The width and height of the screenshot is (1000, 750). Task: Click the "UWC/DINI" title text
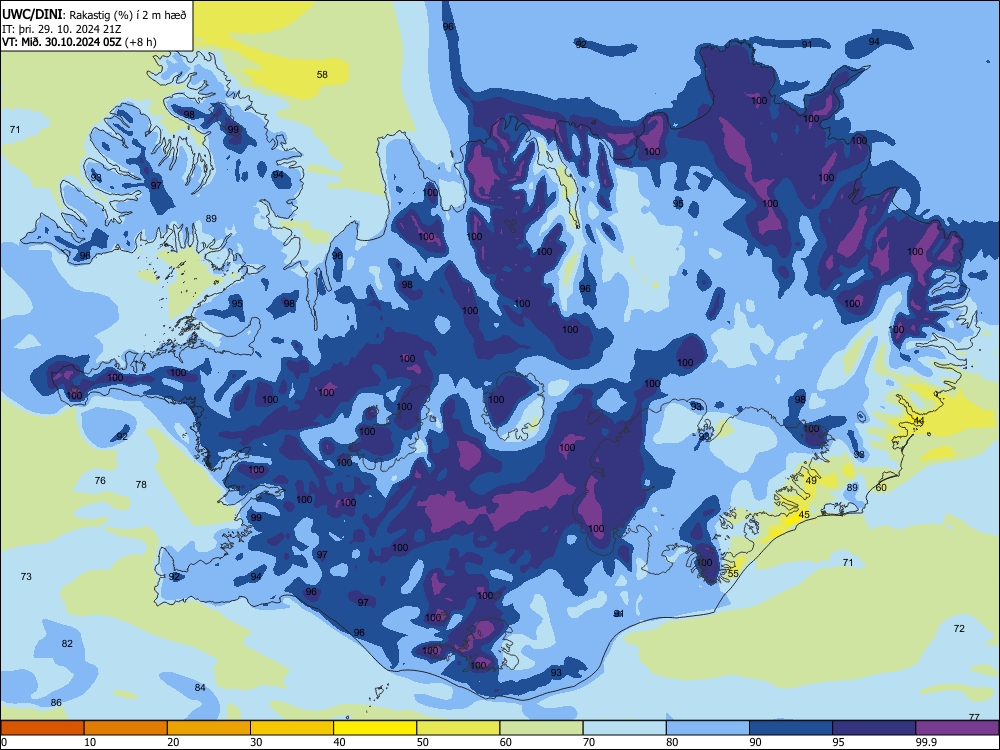coord(32,14)
